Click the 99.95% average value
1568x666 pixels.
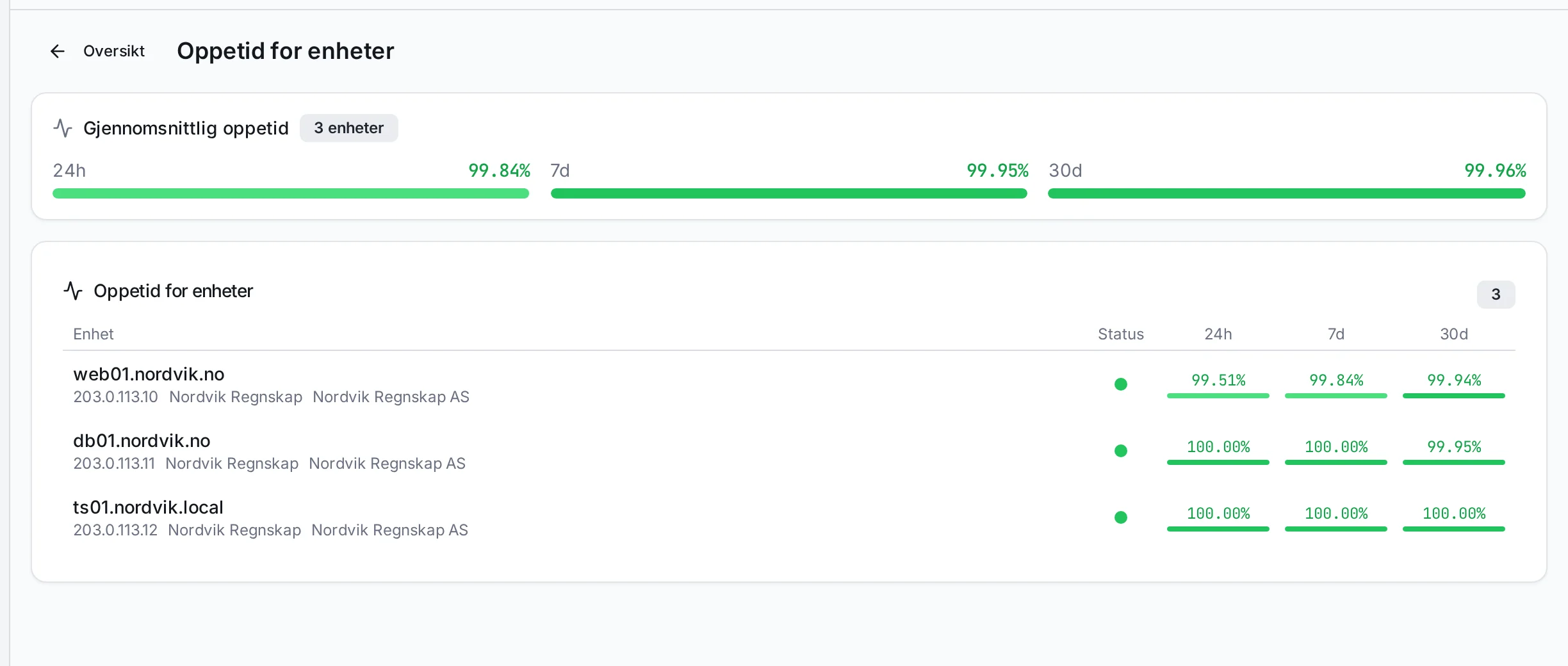[x=997, y=170]
